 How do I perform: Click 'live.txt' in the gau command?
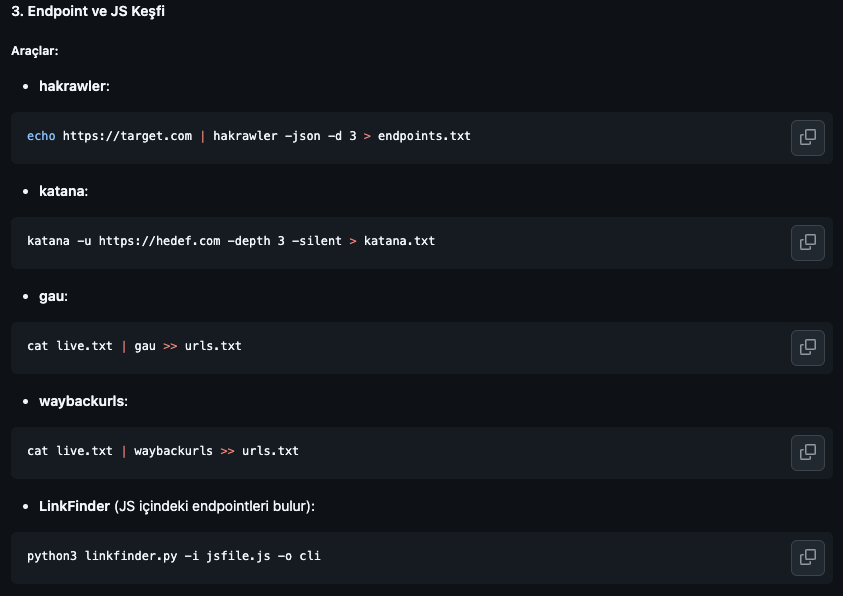click(x=84, y=346)
